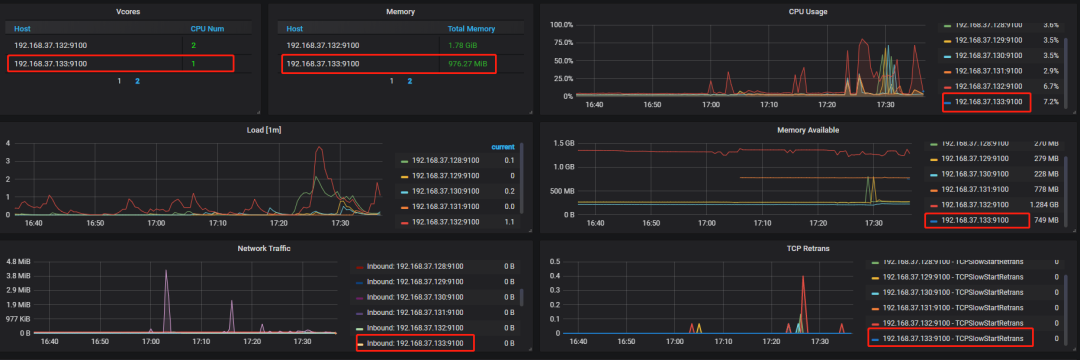Toggle 192.168.37.129:9100 series in Memory Available legend
This screenshot has width=1080, height=360.
tap(975, 159)
